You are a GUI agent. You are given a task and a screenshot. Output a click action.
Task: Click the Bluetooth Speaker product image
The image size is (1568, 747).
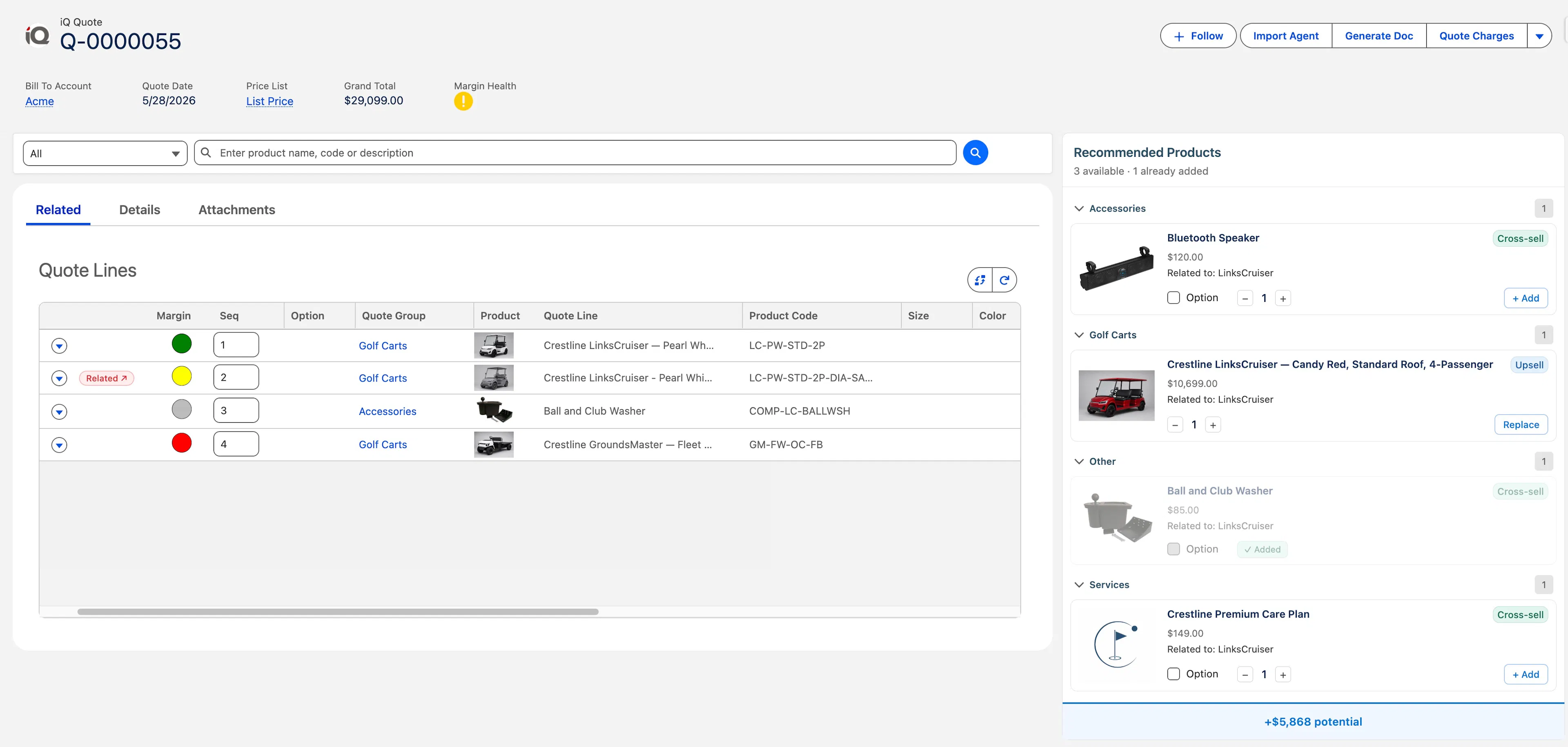(x=1116, y=268)
